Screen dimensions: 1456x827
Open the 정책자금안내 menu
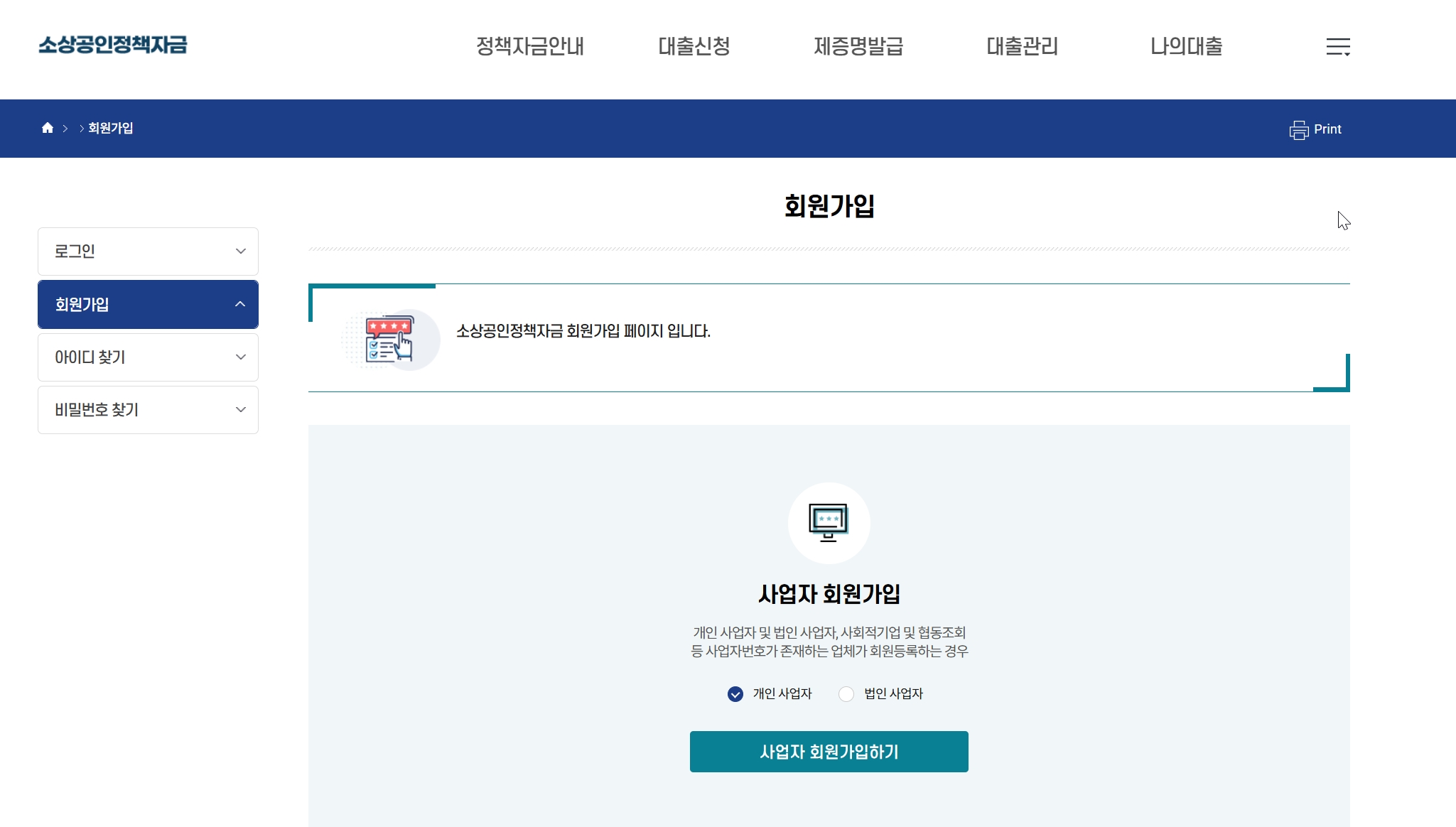529,46
